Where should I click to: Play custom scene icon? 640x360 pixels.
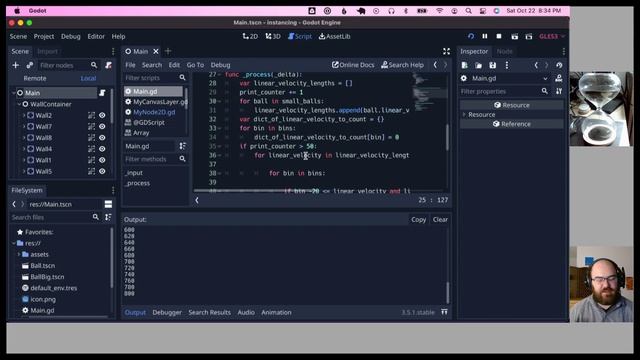pos(529,36)
